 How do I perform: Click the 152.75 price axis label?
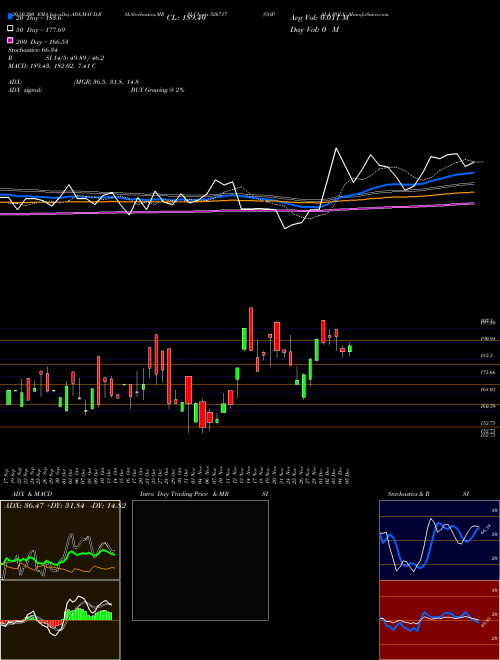[x=487, y=423]
